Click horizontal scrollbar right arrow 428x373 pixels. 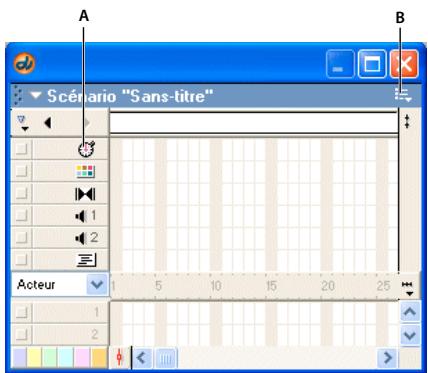(387, 358)
